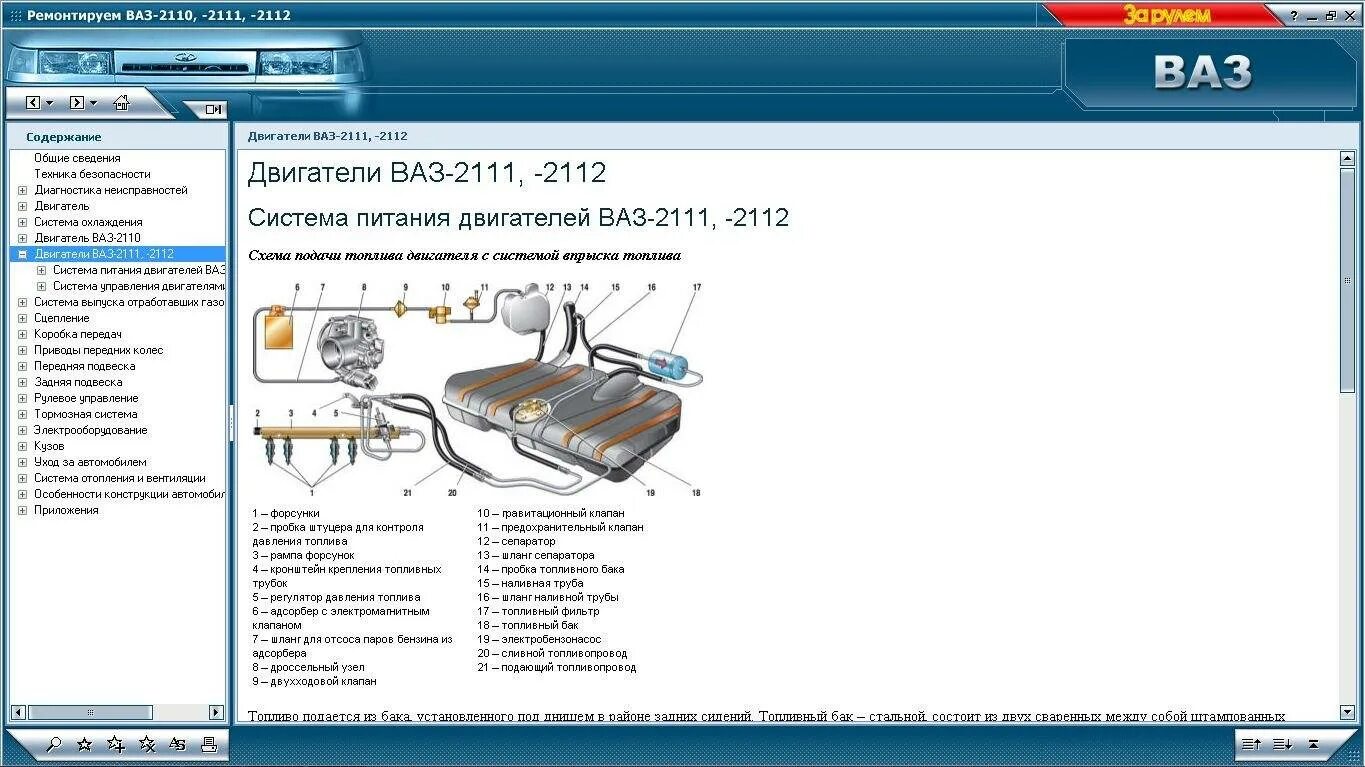Expand the Система питания двигателей sub-node

click(41, 270)
